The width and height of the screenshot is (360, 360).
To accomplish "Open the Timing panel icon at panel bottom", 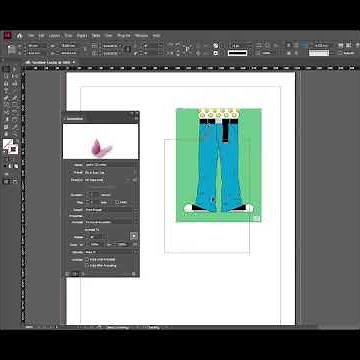I will [82, 274].
